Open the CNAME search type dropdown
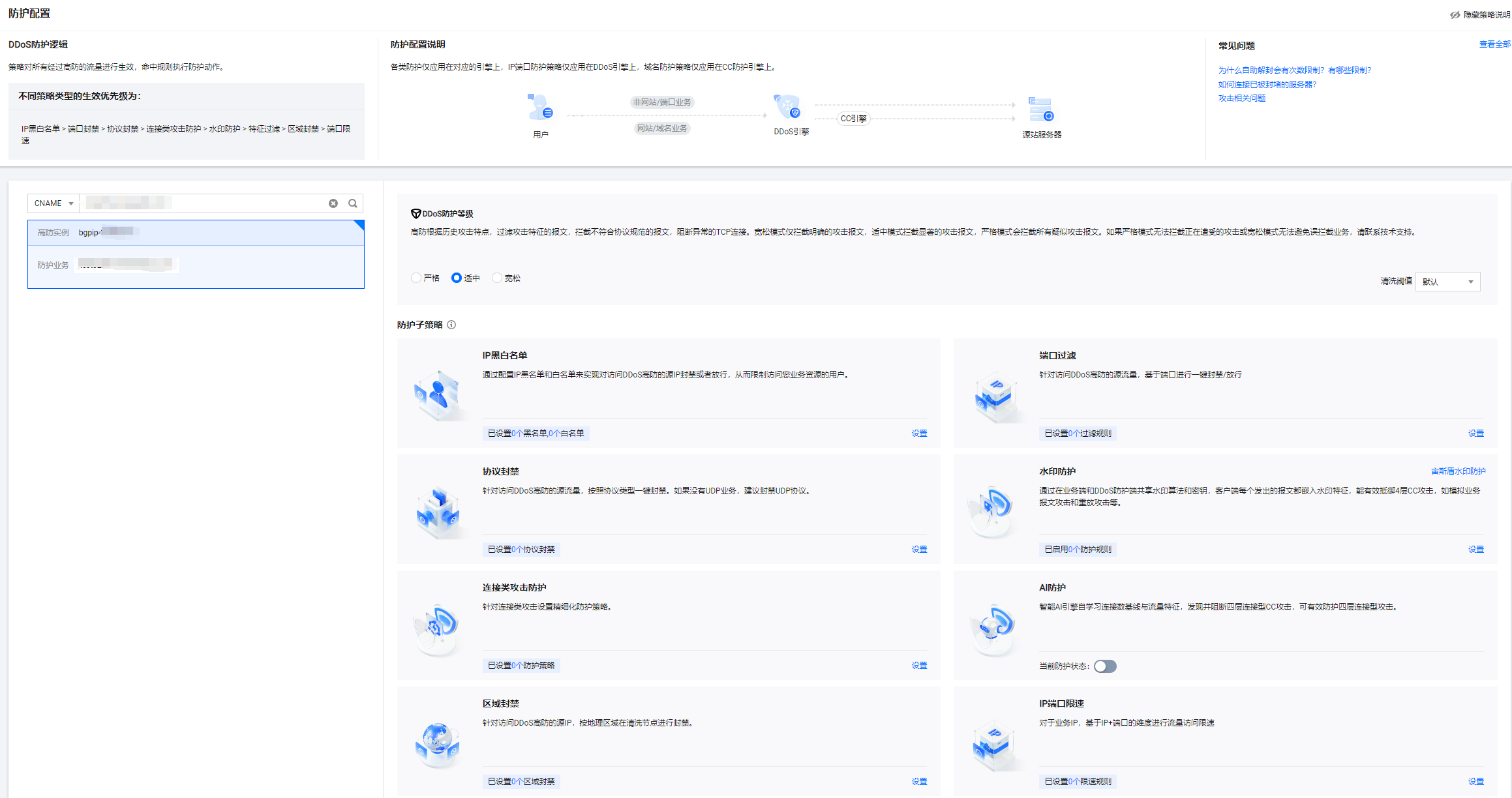 pos(53,203)
